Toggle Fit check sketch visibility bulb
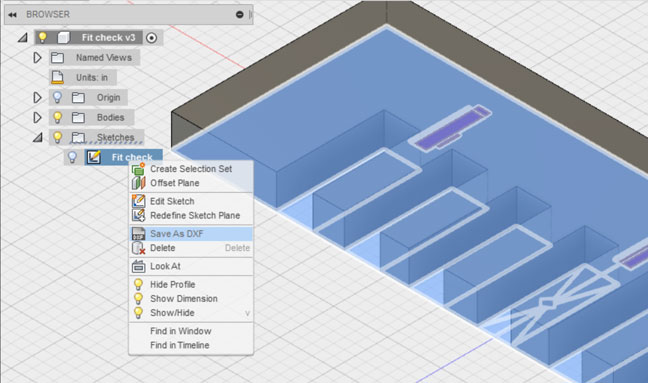 click(x=72, y=157)
